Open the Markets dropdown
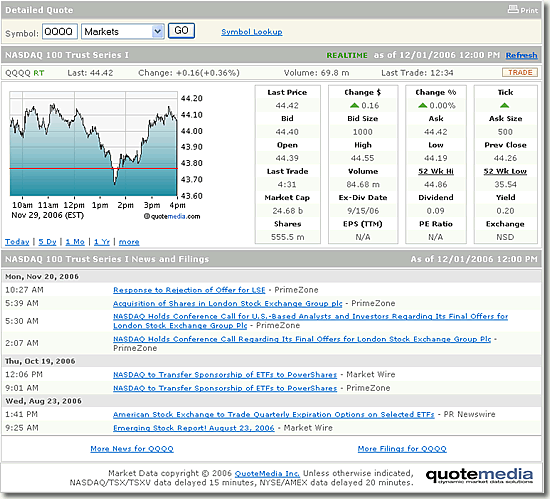Image resolution: width=550 pixels, height=499 pixels. pos(123,32)
